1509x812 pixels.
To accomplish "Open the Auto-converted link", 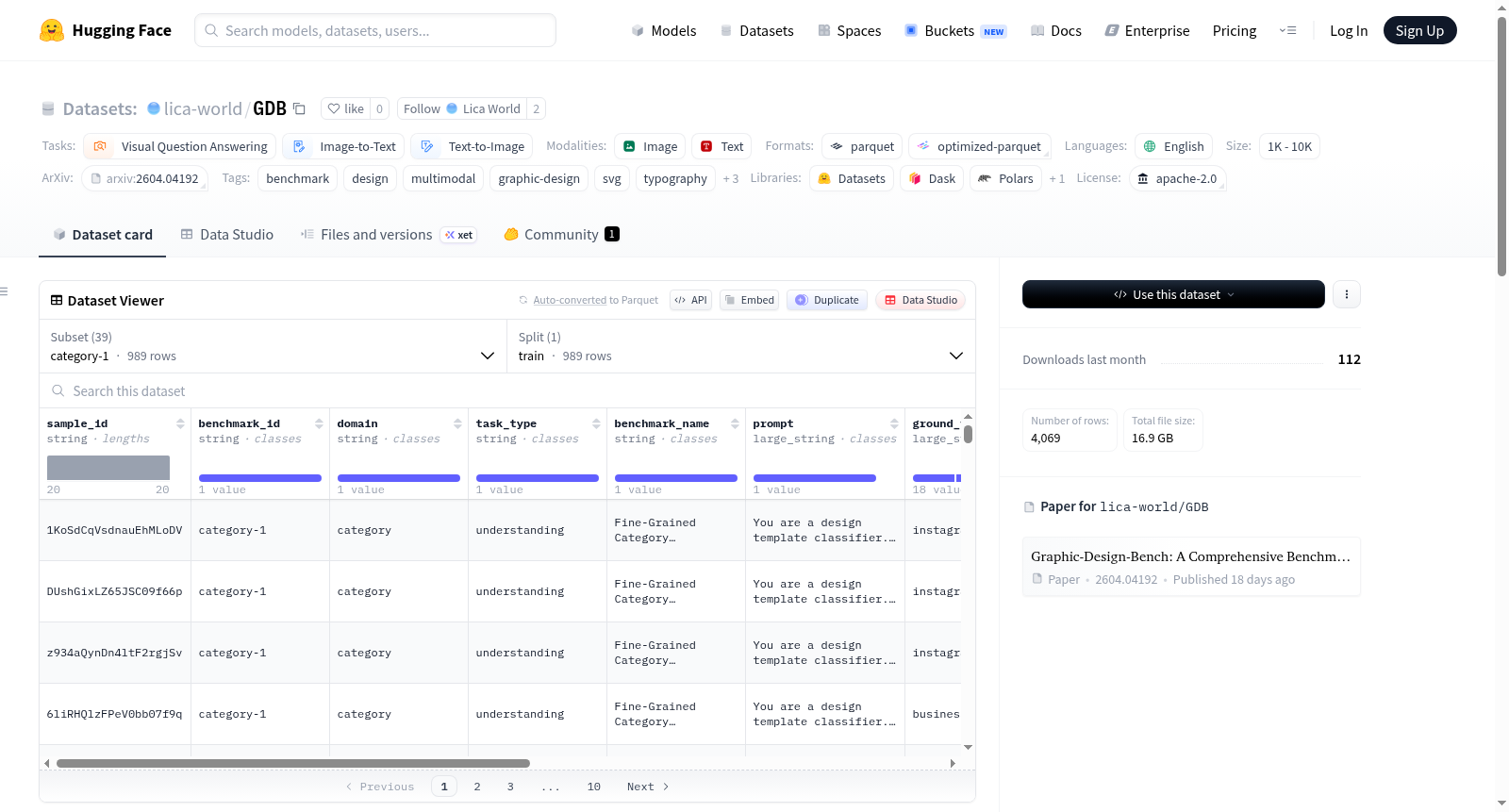I will click(x=570, y=300).
